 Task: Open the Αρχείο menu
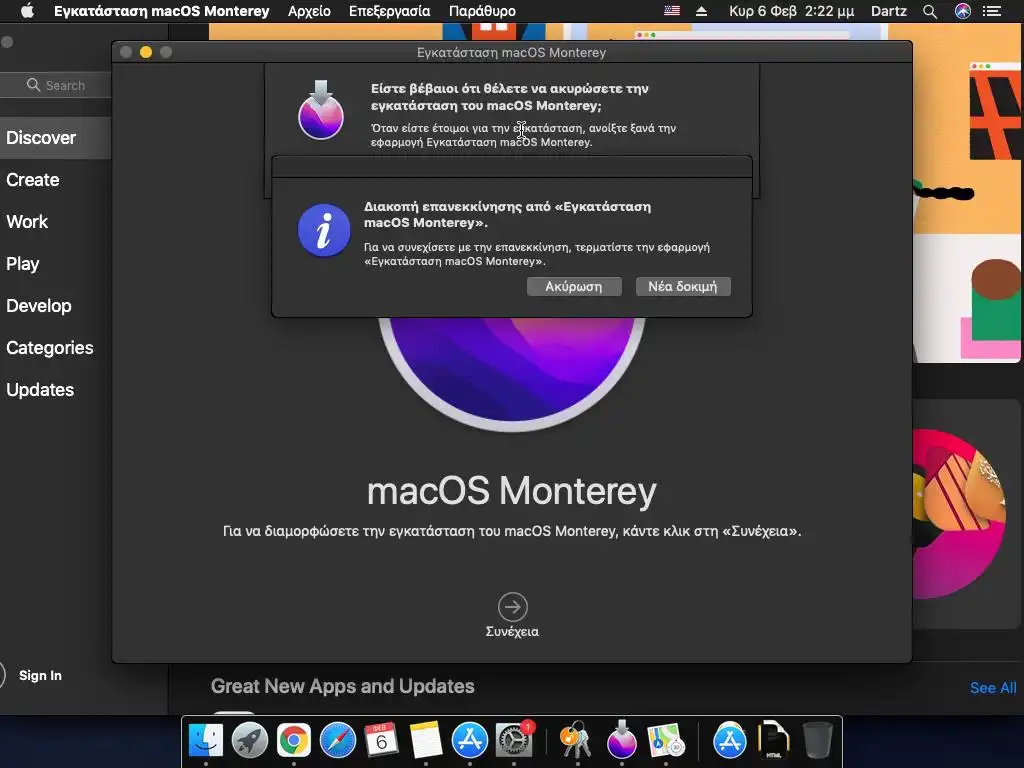pos(309,11)
